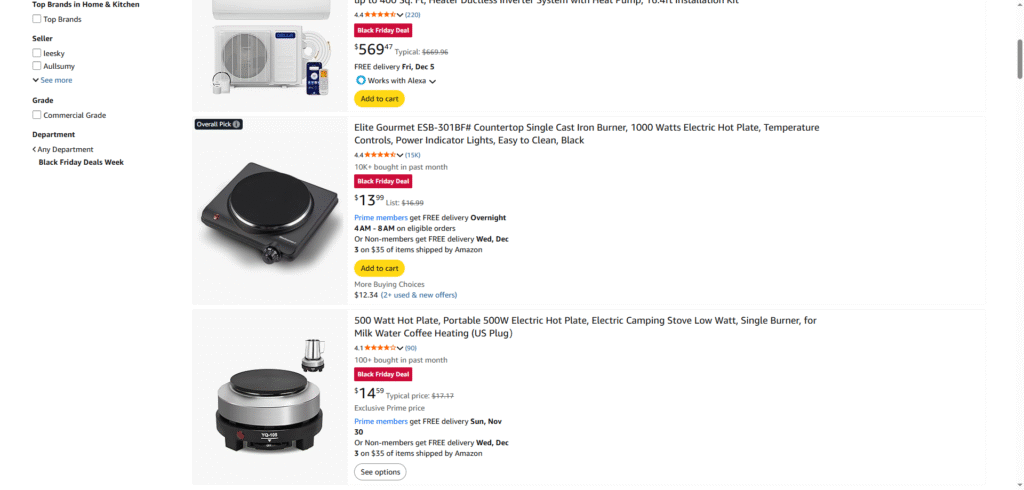Click the Elite Gourmet star rating
This screenshot has height=490, width=1024.
(x=378, y=155)
